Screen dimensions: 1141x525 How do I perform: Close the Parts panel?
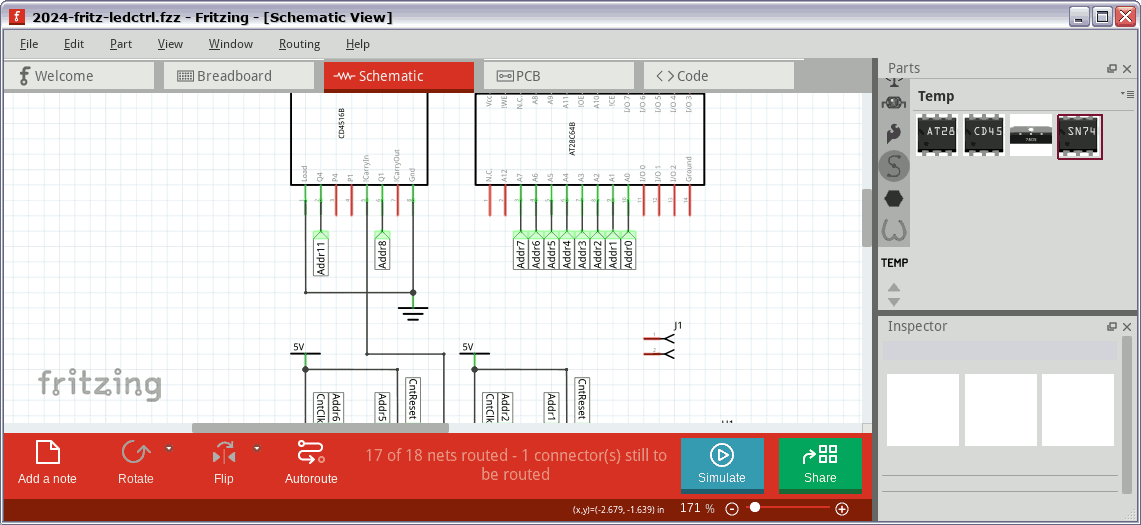pyautogui.click(x=1127, y=68)
